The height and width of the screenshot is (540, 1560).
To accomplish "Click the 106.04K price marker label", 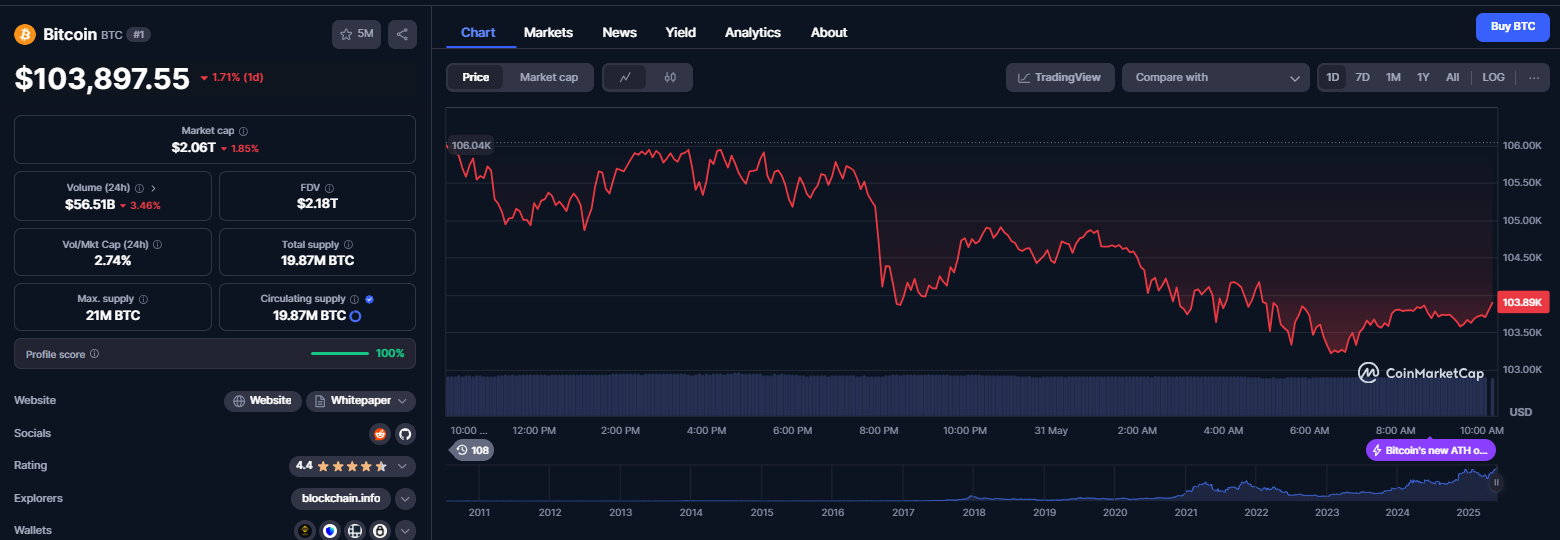I will point(471,145).
